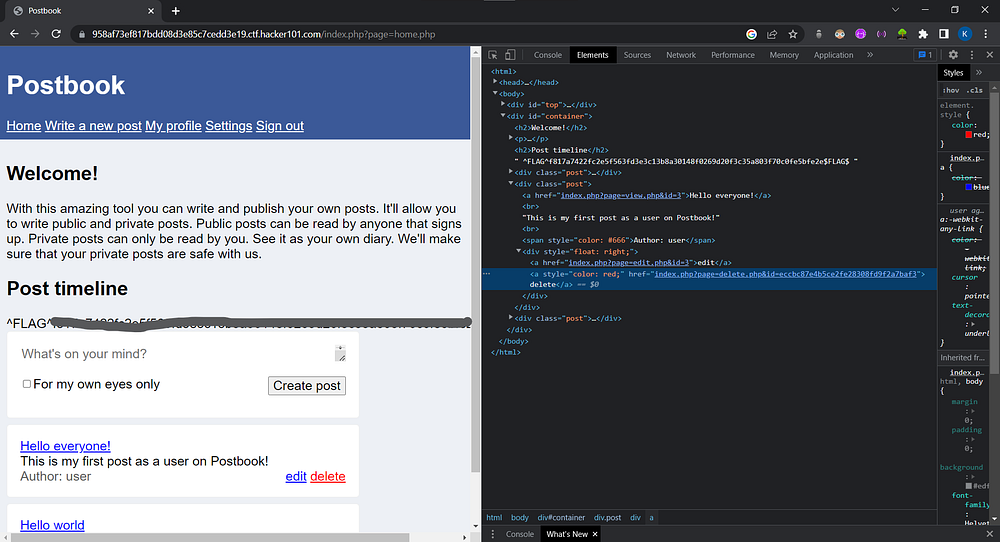Open DevTools settings gear
The height and width of the screenshot is (542, 1000).
tap(953, 55)
